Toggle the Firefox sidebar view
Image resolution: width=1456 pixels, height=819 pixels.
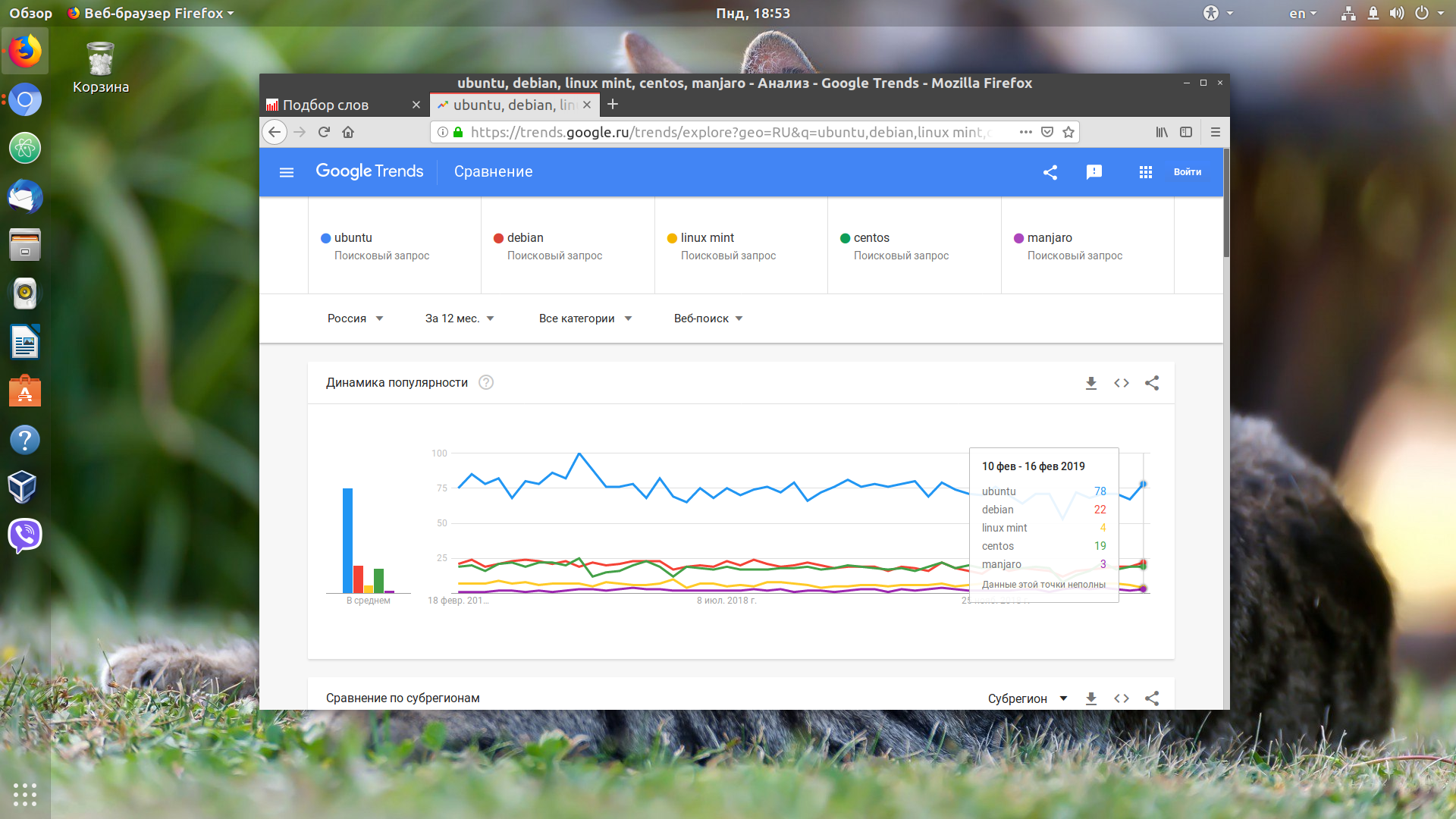(1186, 132)
